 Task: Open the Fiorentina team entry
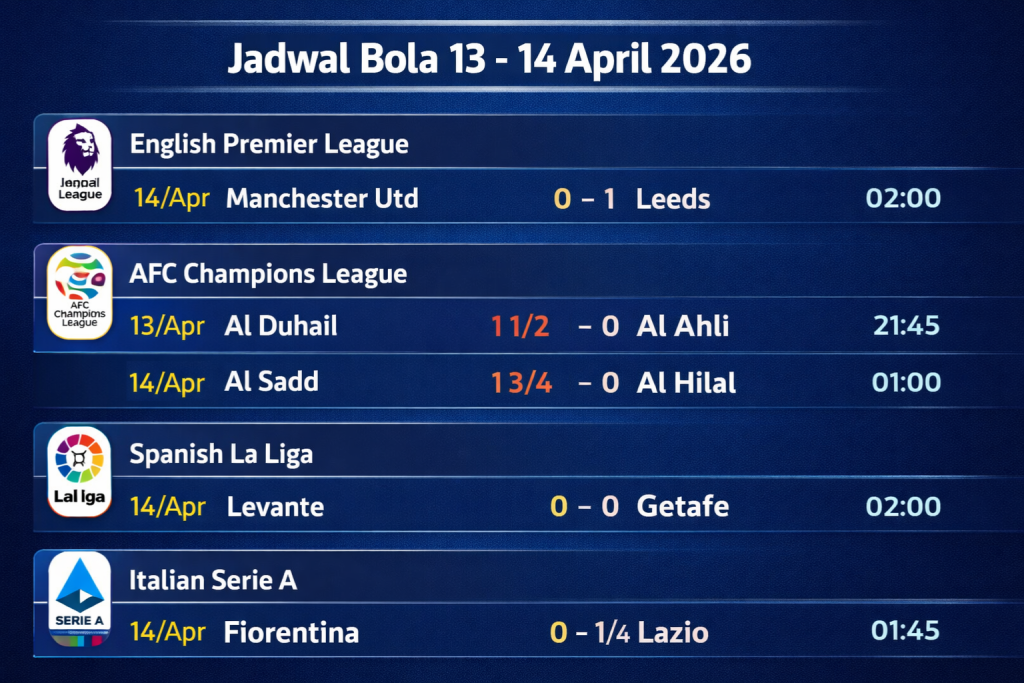[x=291, y=633]
